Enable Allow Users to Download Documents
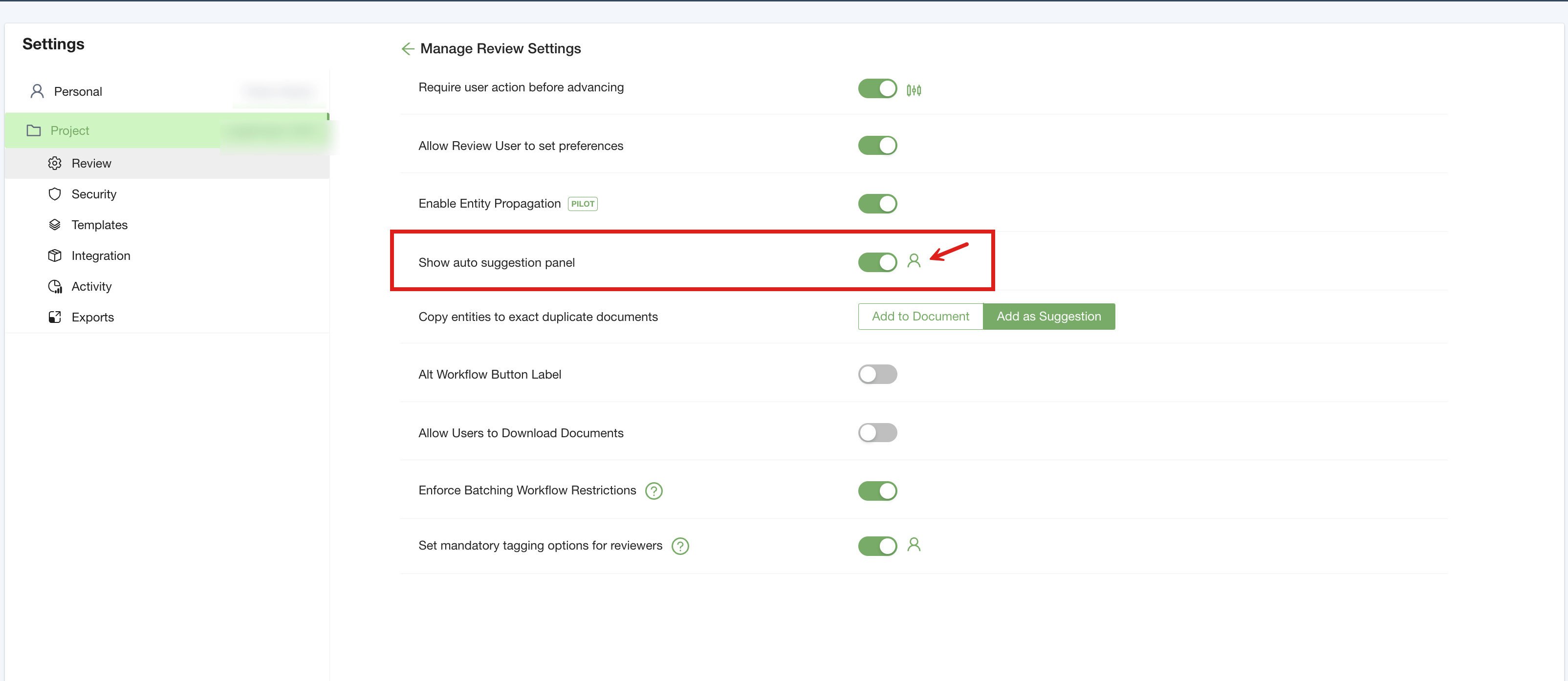 (877, 433)
